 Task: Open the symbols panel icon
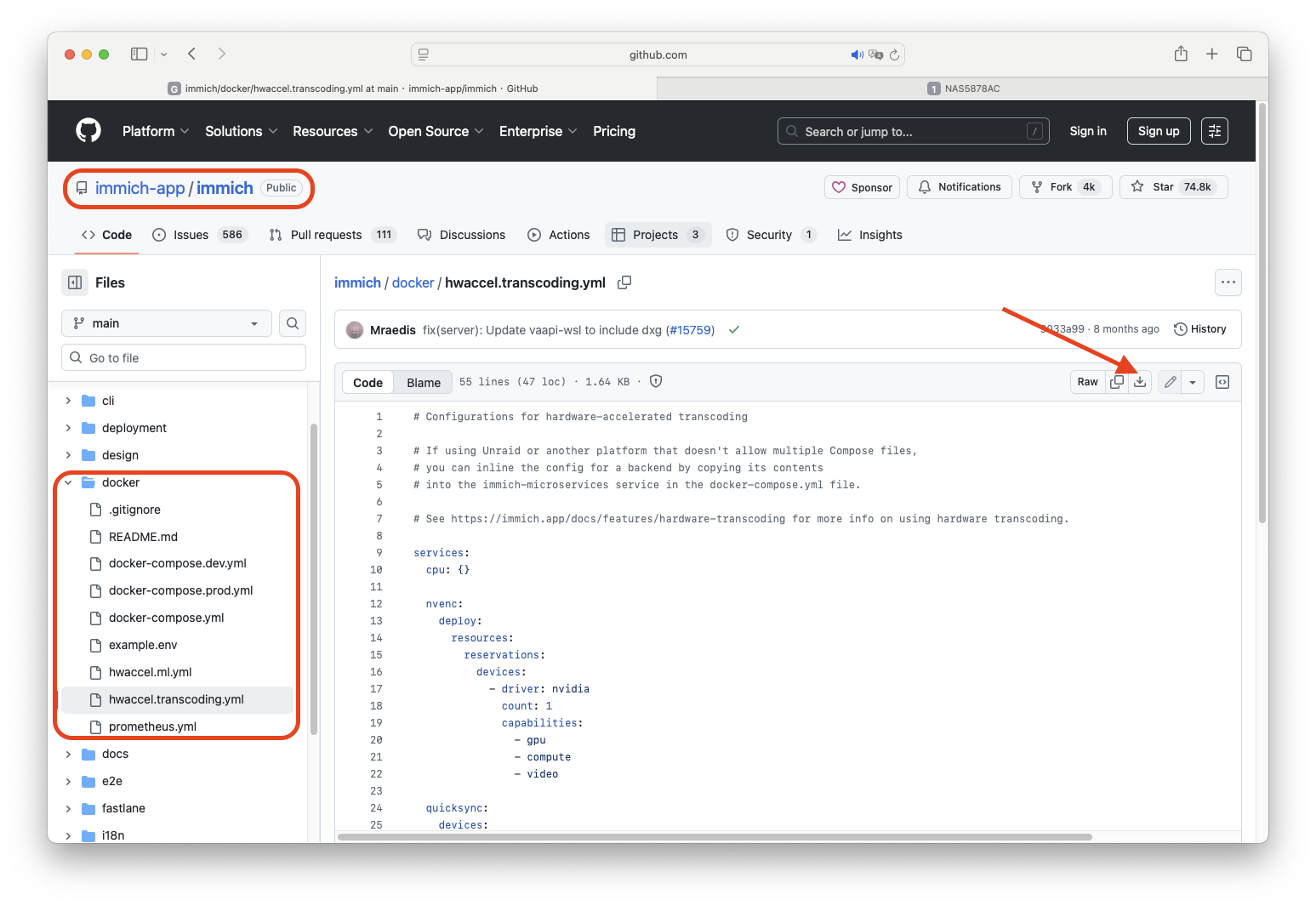coord(1222,382)
